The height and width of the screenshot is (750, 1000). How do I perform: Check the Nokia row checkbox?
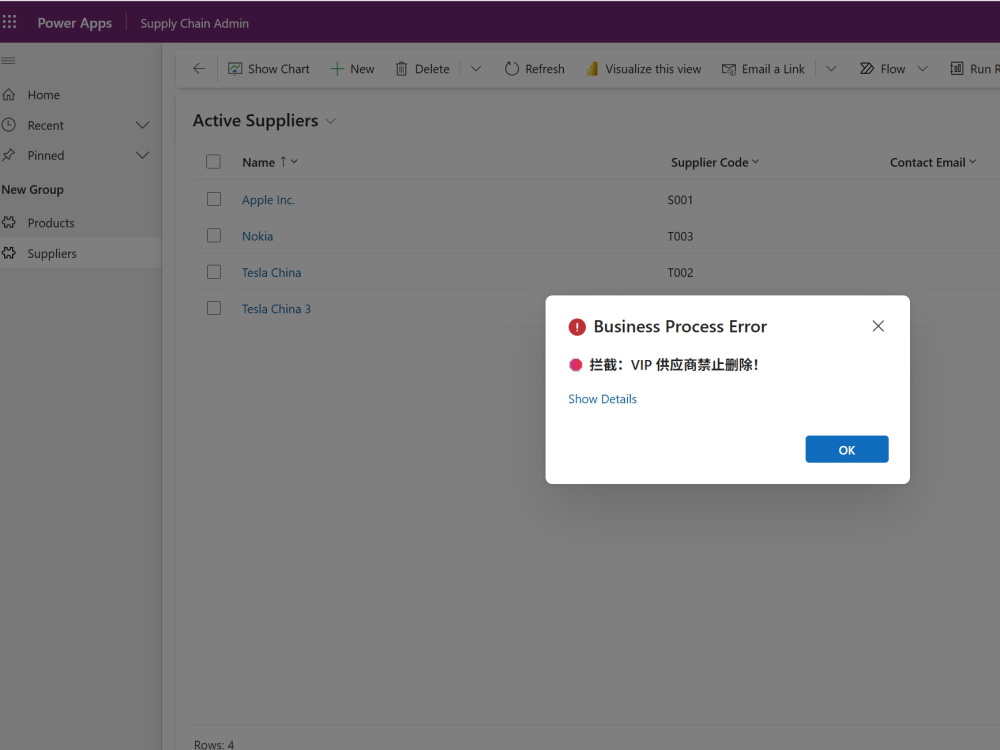(x=214, y=235)
